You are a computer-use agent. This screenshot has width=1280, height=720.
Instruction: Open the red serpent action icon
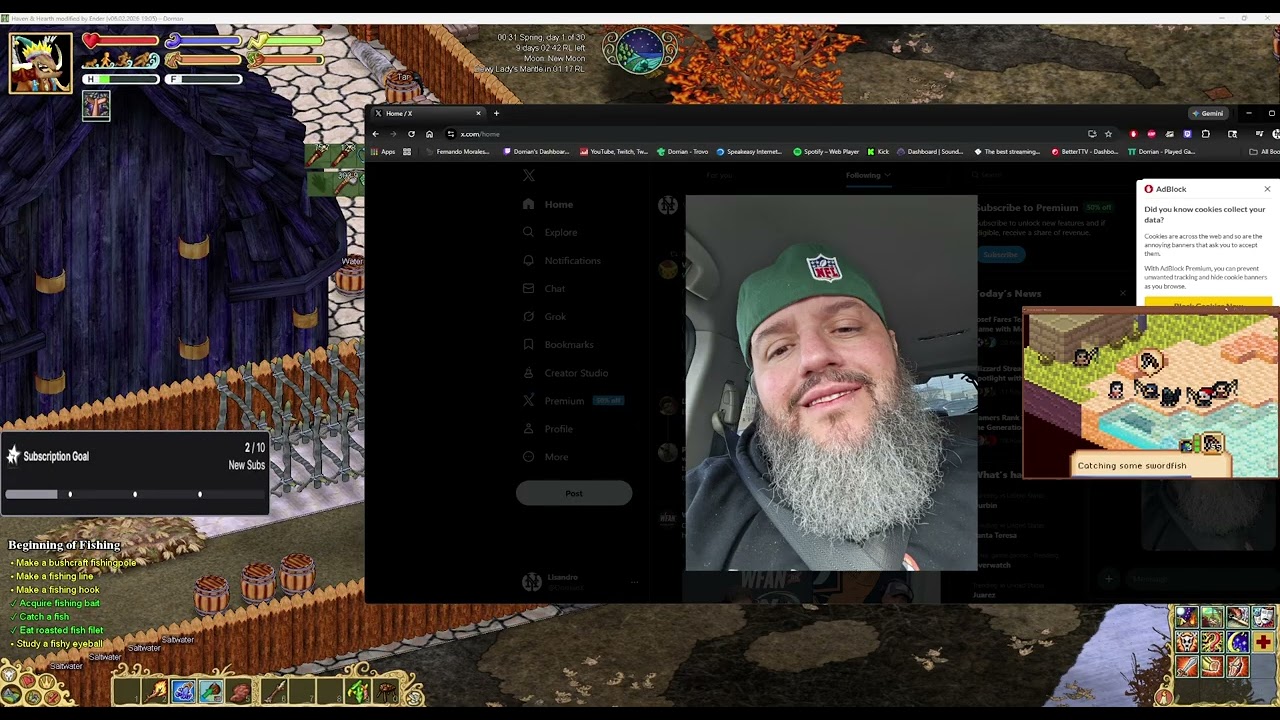click(x=1212, y=641)
